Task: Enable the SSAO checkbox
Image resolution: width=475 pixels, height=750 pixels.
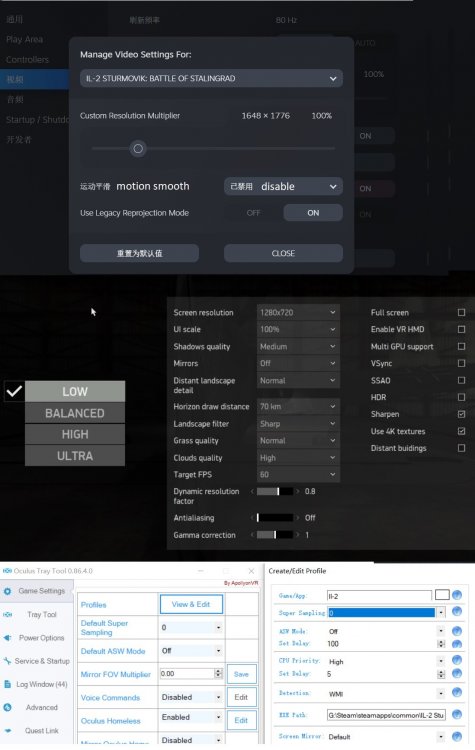Action: pos(461,380)
